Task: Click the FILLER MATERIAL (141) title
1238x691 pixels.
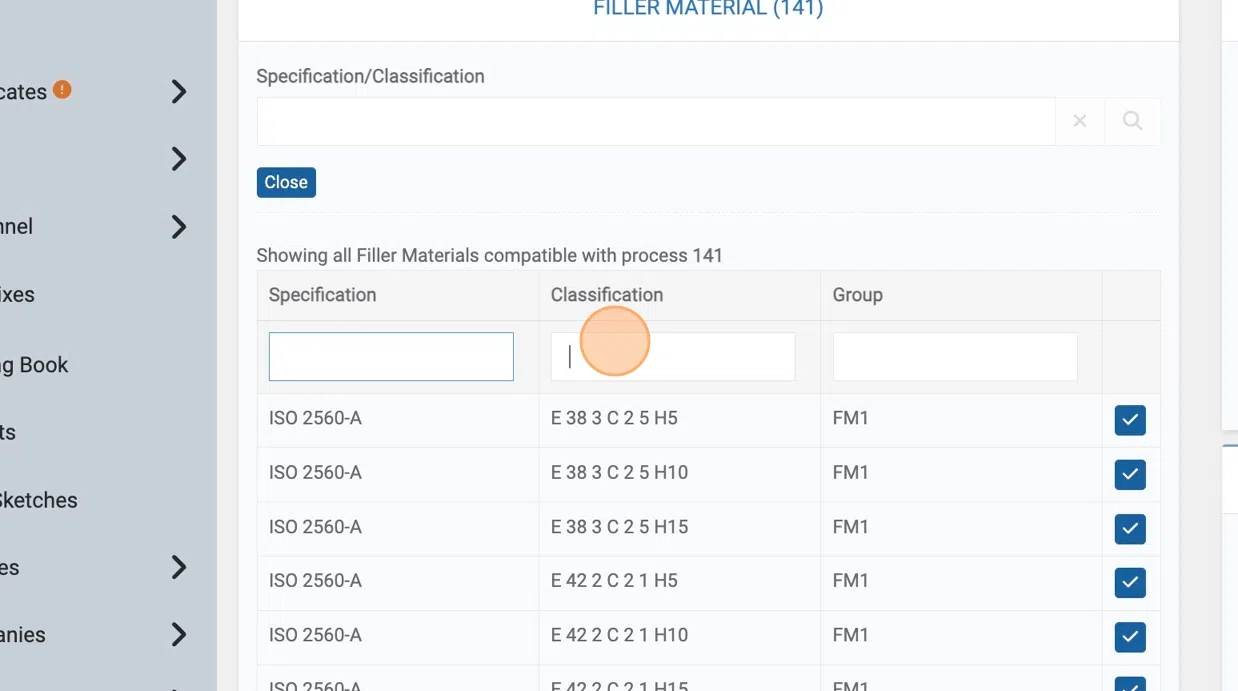Action: coord(708,9)
